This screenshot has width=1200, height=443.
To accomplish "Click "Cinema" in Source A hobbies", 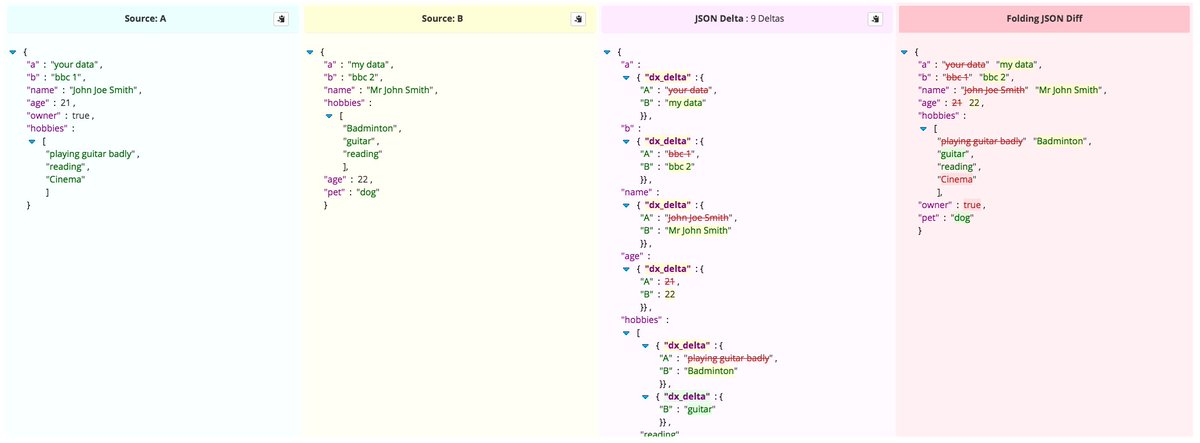I will 65,180.
